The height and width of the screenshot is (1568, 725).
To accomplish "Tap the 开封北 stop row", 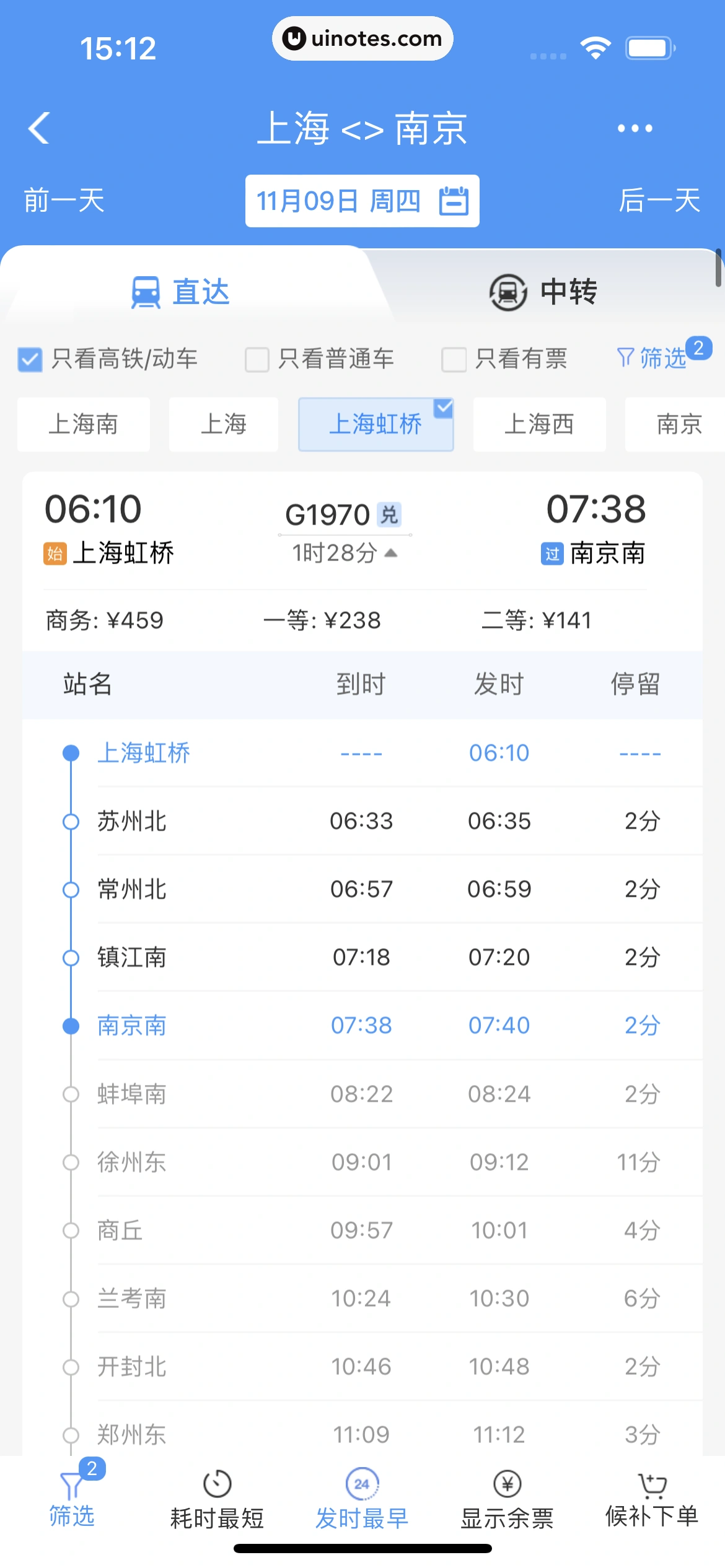I will (362, 1367).
